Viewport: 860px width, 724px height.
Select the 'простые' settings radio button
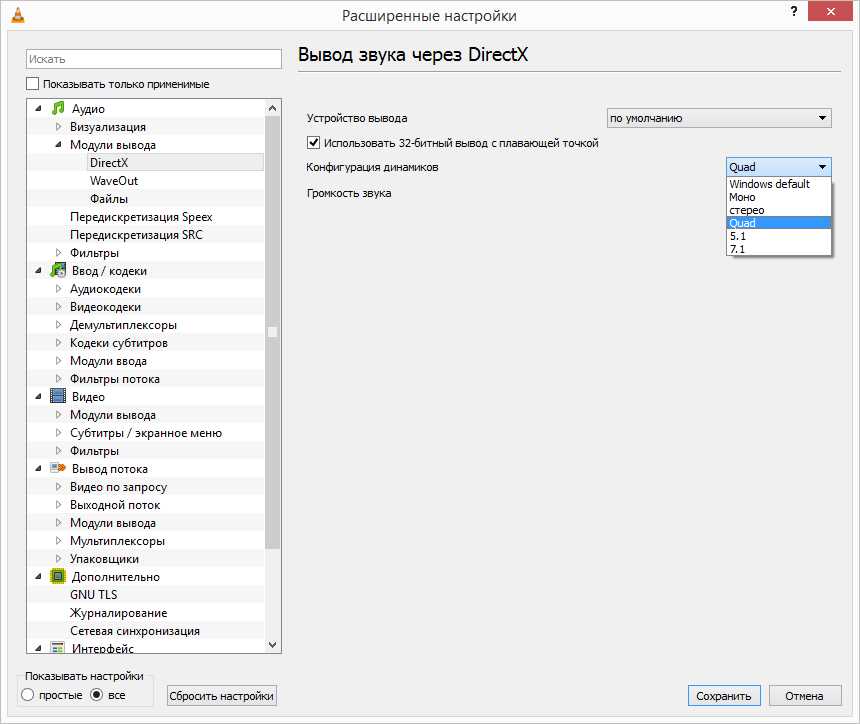28,695
